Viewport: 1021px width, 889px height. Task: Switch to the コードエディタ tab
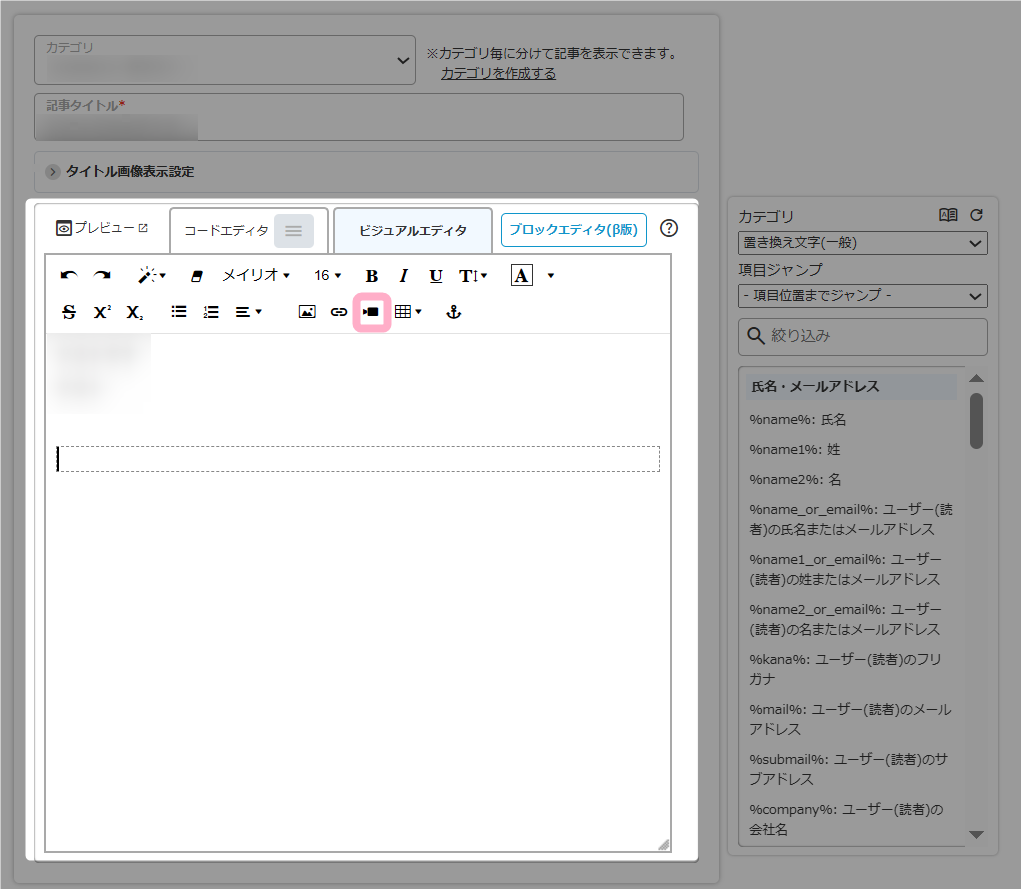point(227,231)
